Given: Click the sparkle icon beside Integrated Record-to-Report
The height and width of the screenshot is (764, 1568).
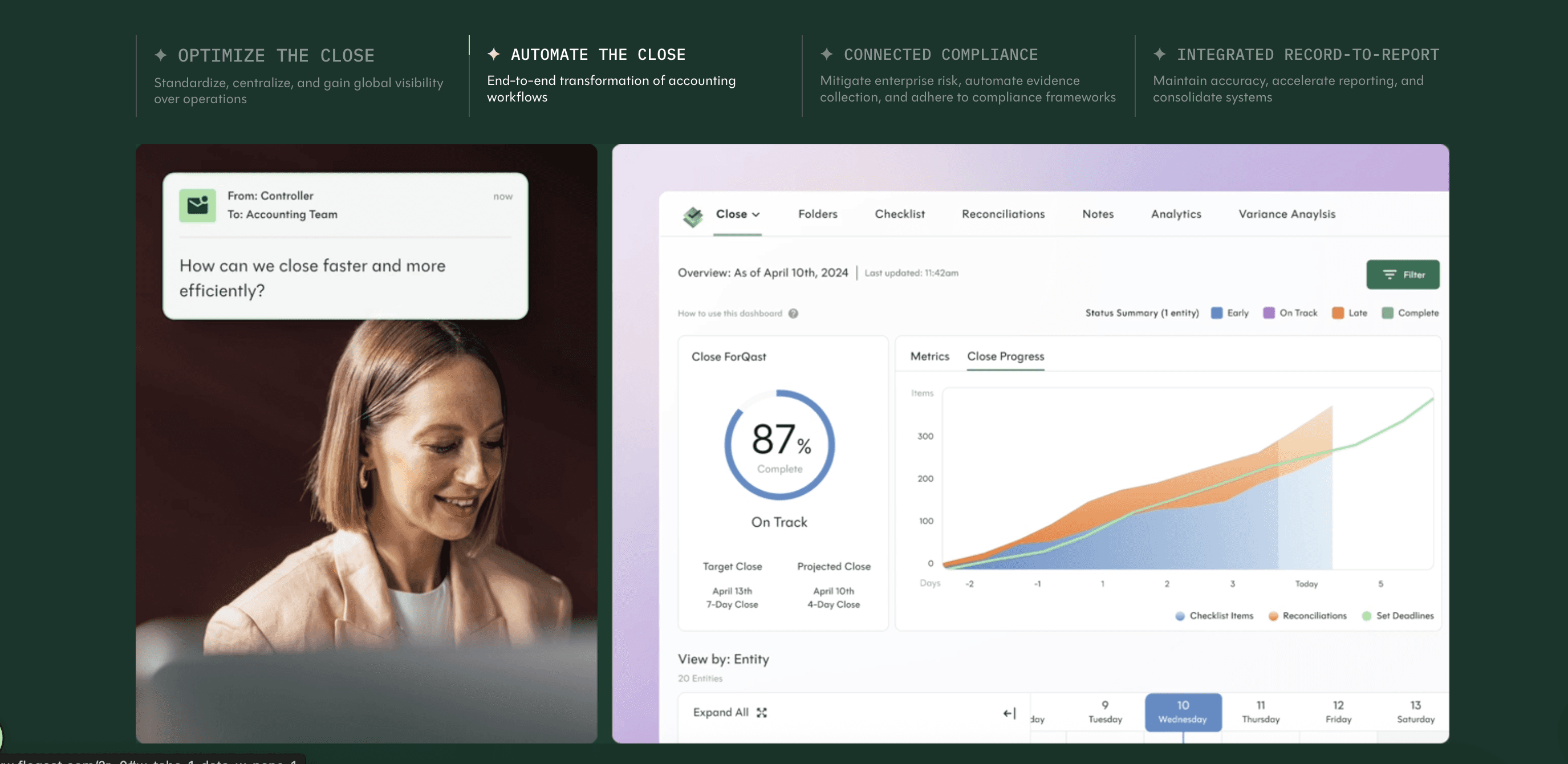Looking at the screenshot, I should pos(1160,54).
